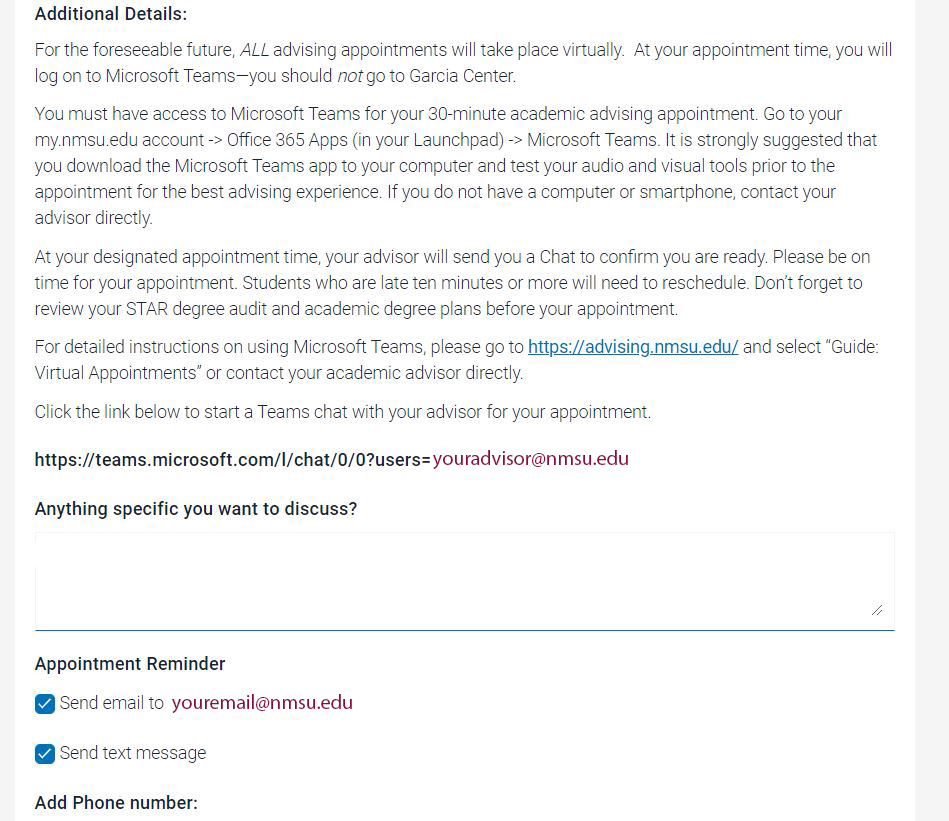Image resolution: width=949 pixels, height=821 pixels.
Task: Click 'Click the link below' instruction sentence
Action: 343,412
